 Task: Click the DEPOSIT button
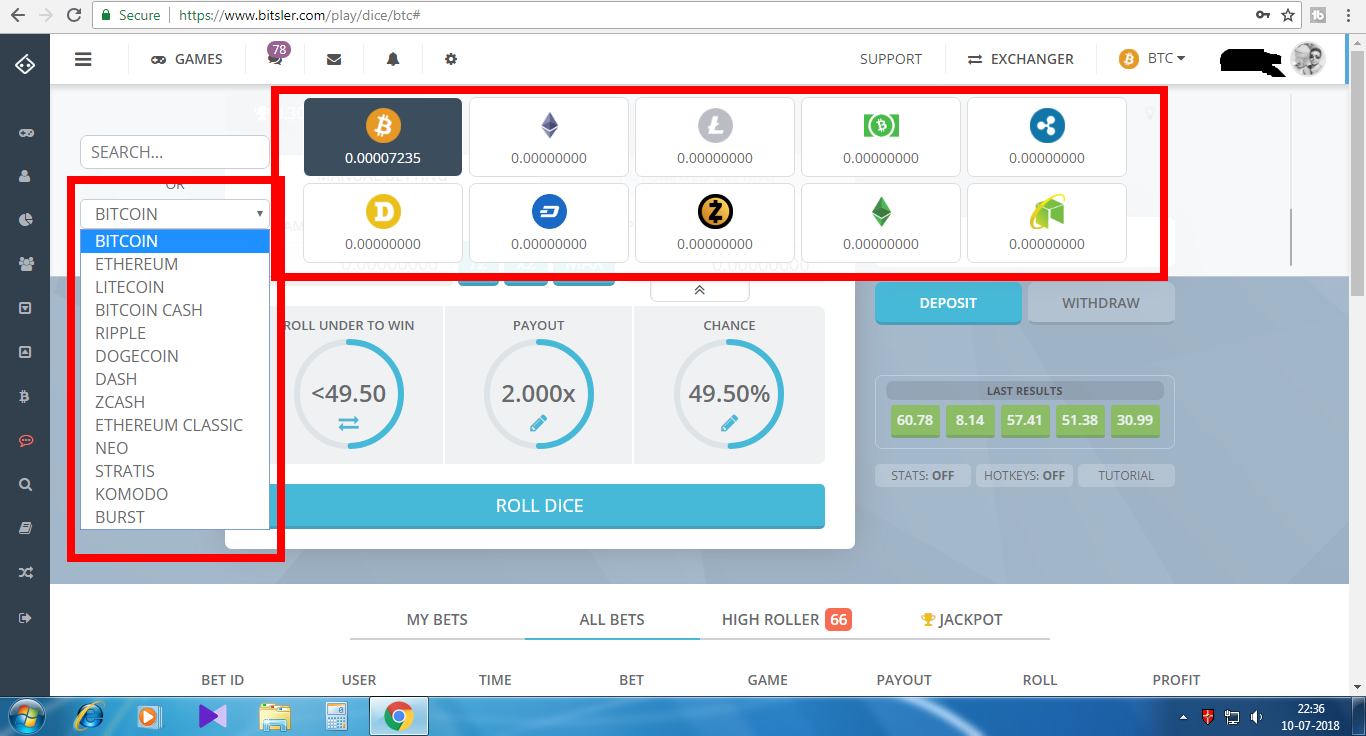coord(948,303)
